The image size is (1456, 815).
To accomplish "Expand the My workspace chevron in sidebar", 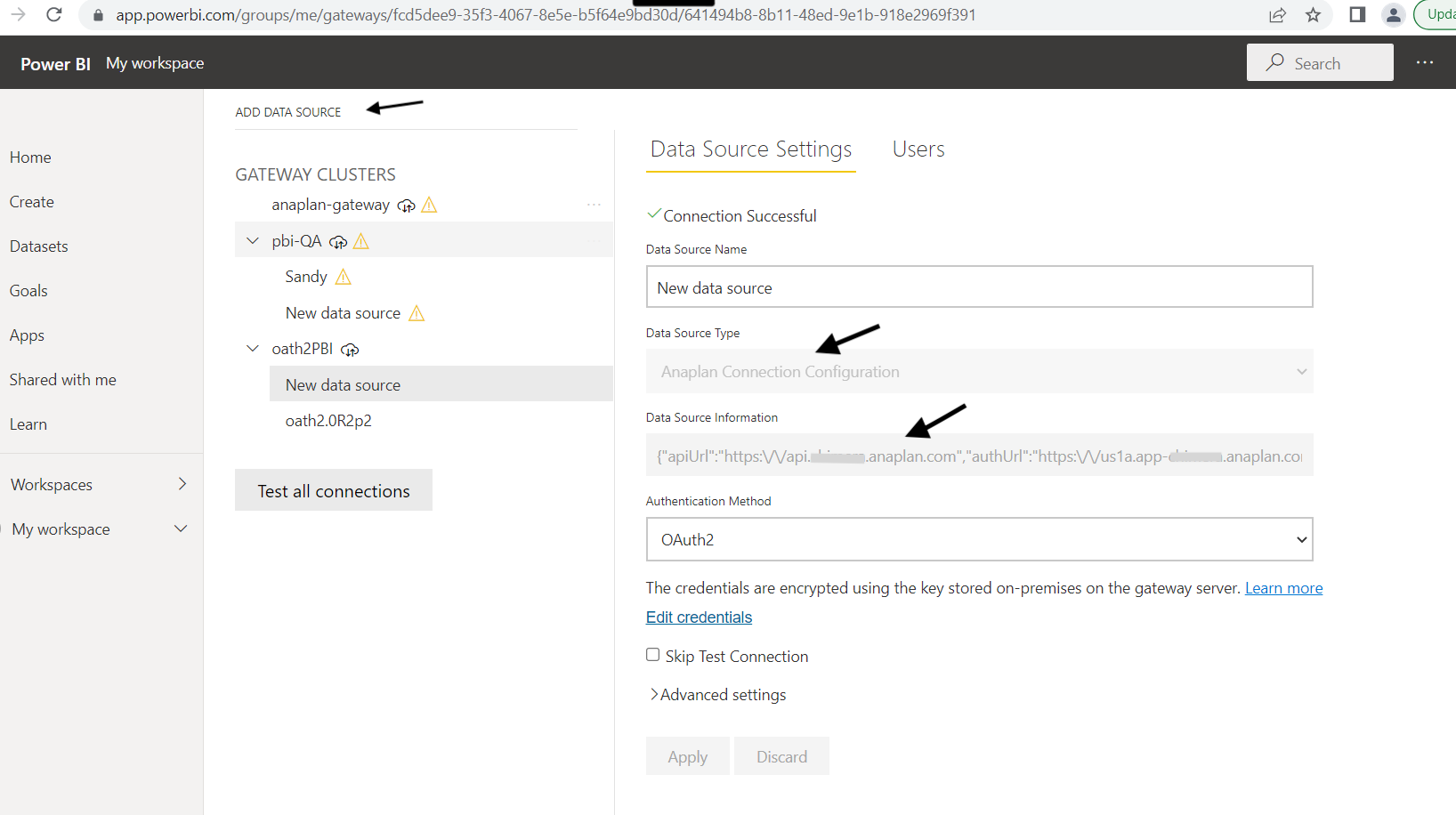I will [x=181, y=529].
